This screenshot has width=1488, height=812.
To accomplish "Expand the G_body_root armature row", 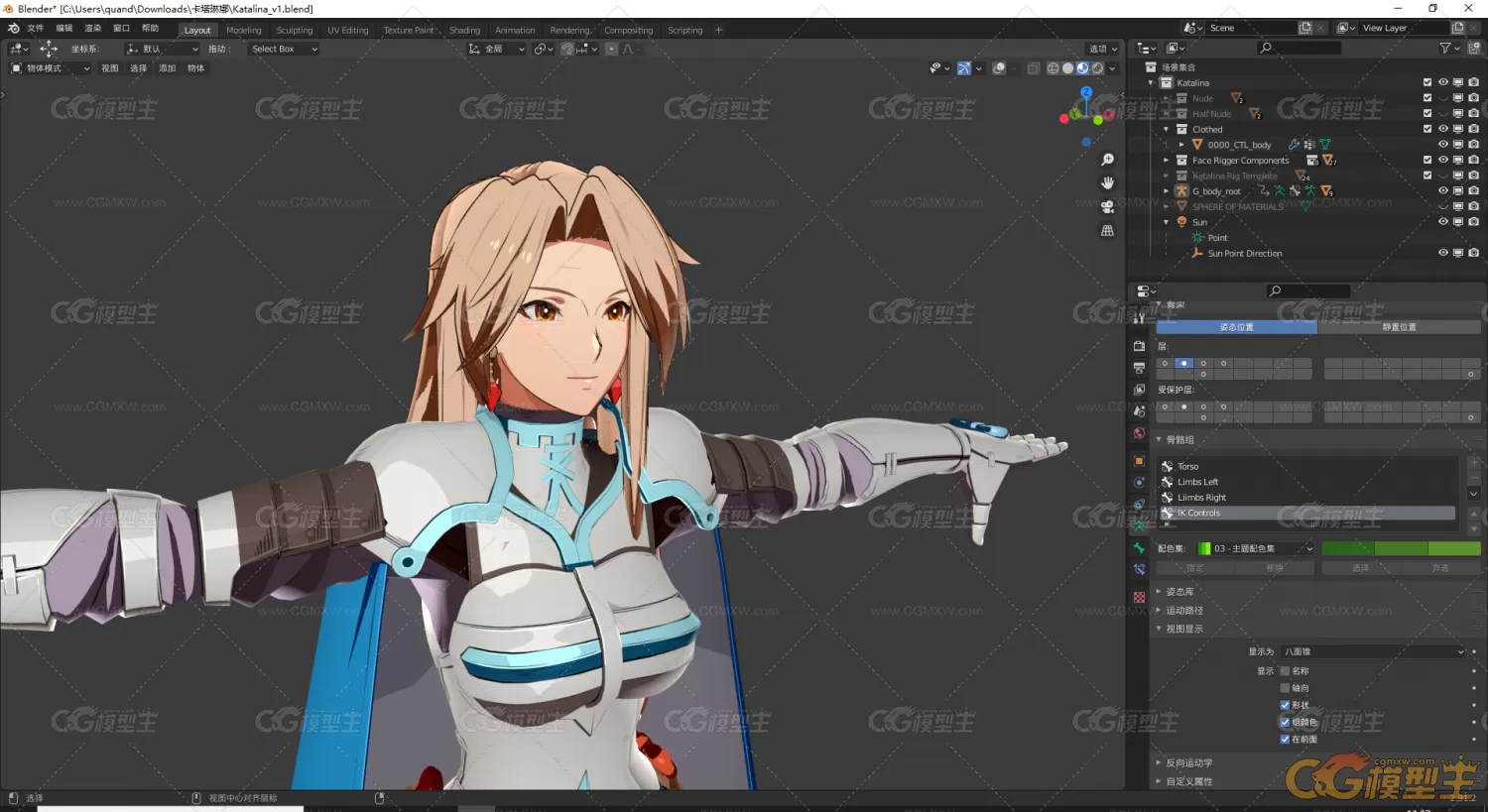I will pos(1166,191).
